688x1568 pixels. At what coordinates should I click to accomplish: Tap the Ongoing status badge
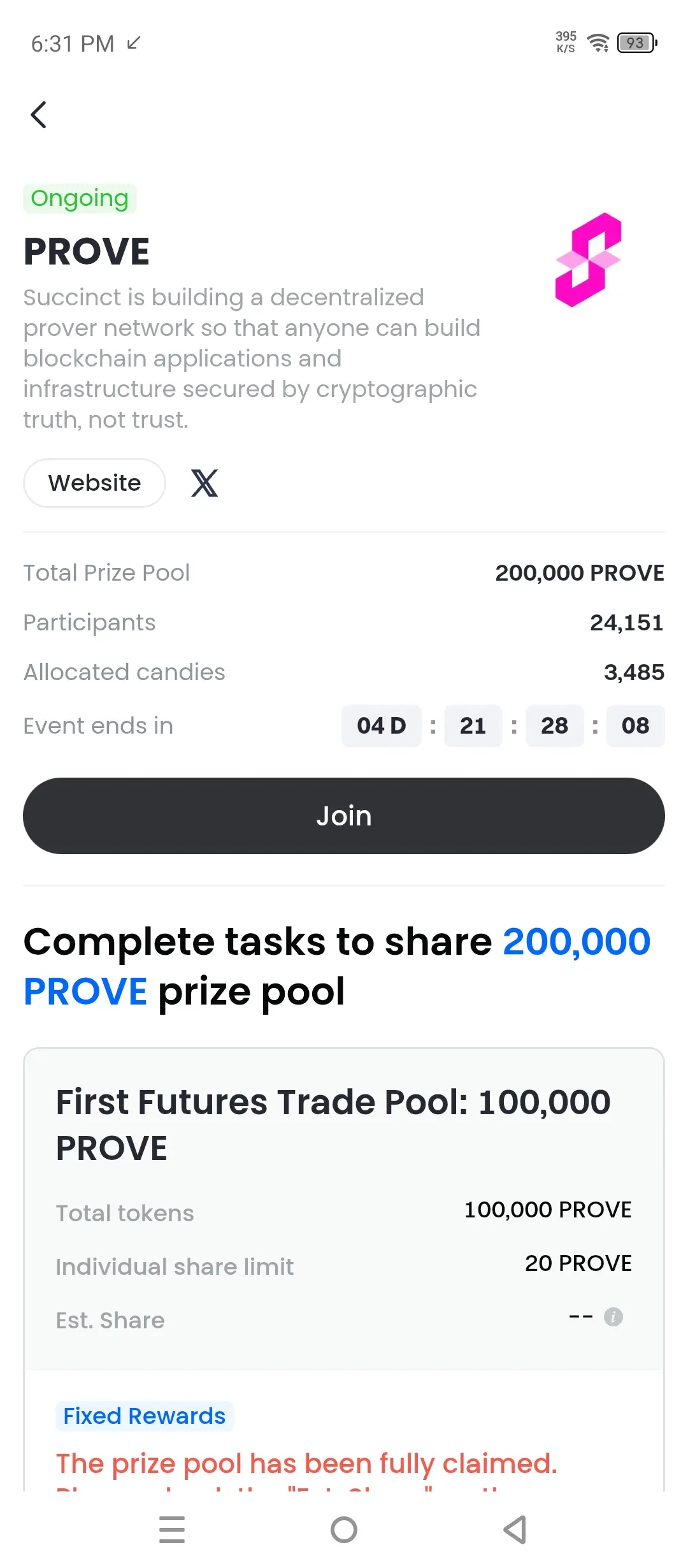[80, 198]
